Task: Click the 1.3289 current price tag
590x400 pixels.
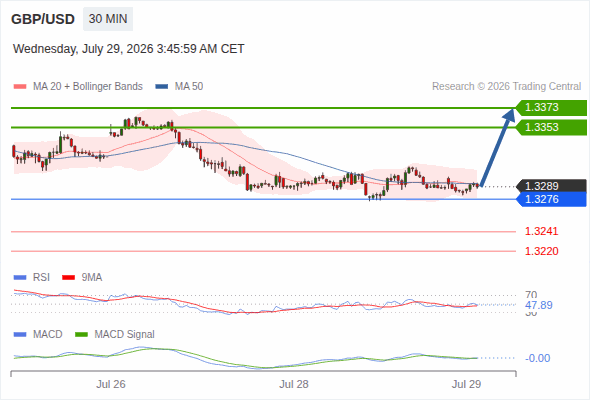Action: (552, 186)
